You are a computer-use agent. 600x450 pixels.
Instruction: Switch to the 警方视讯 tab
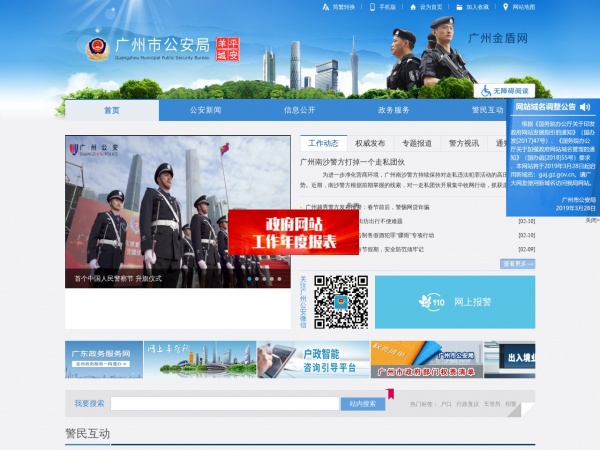[x=464, y=143]
